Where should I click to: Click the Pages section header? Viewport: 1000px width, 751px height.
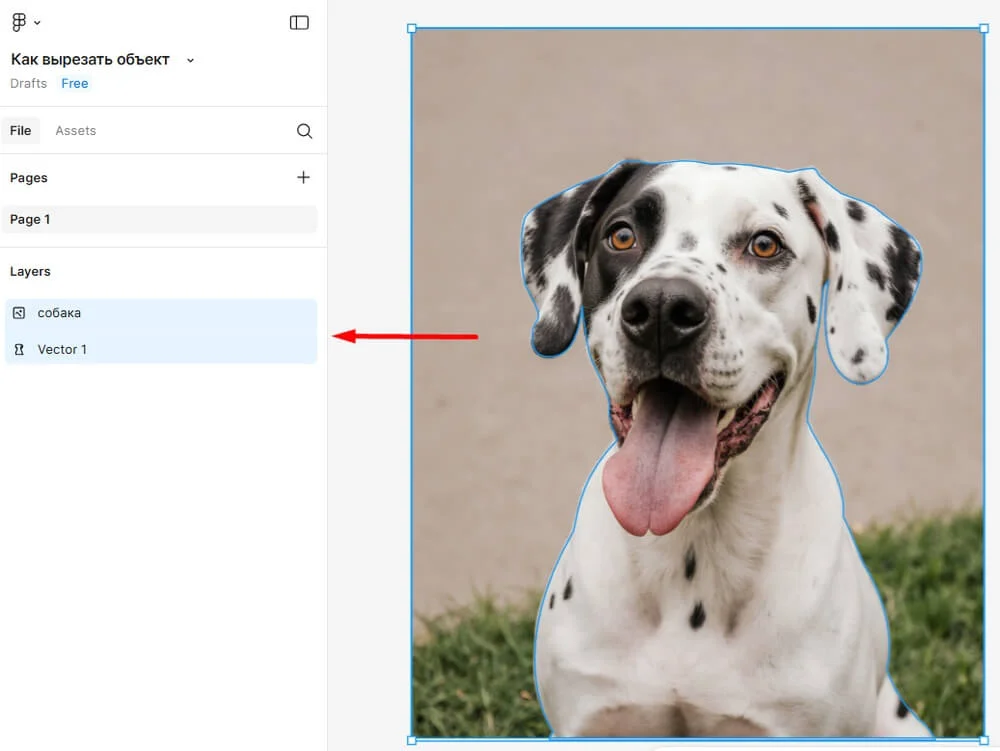pyautogui.click(x=29, y=178)
